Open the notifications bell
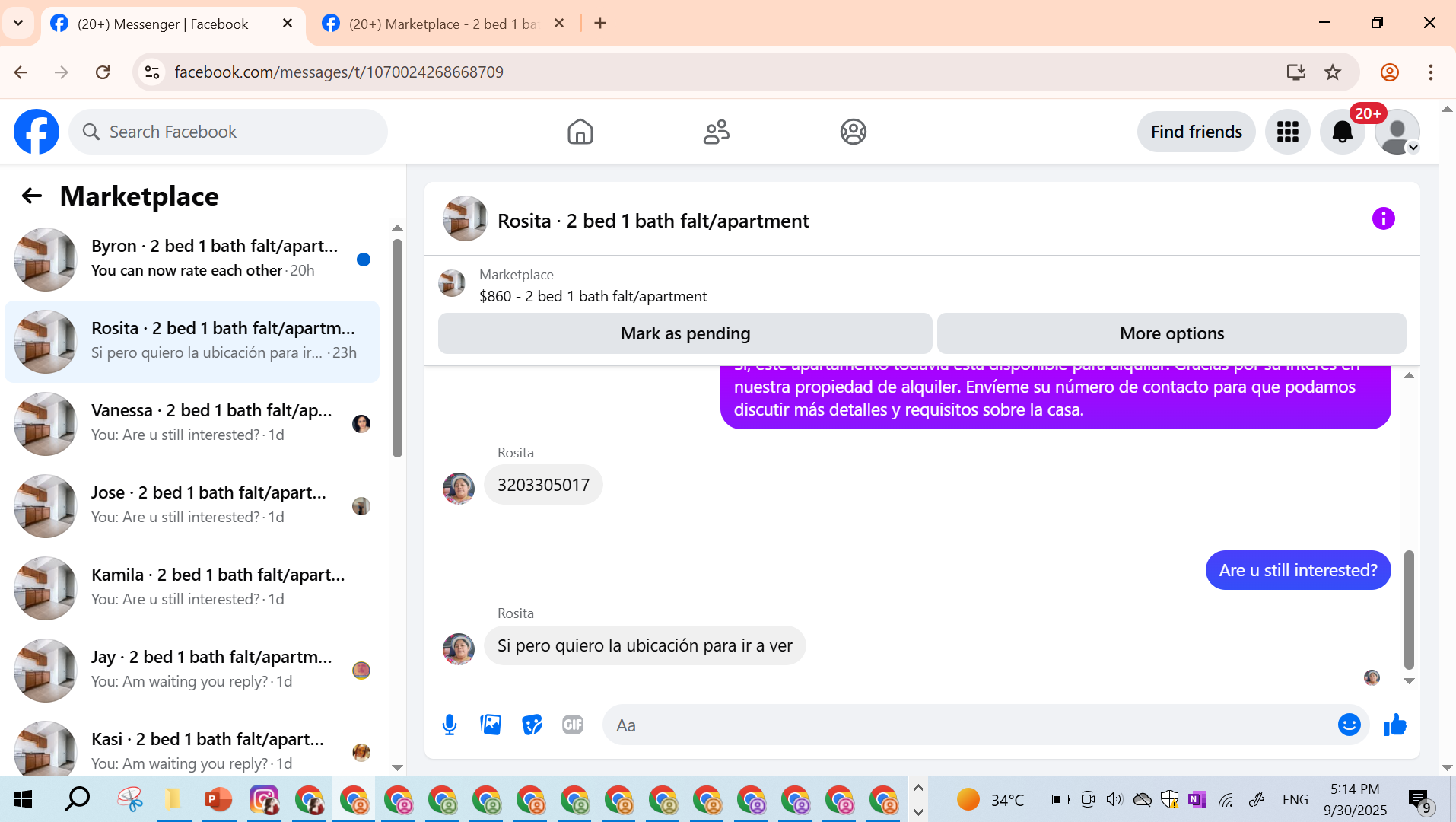The image size is (1456, 822). coord(1343,132)
